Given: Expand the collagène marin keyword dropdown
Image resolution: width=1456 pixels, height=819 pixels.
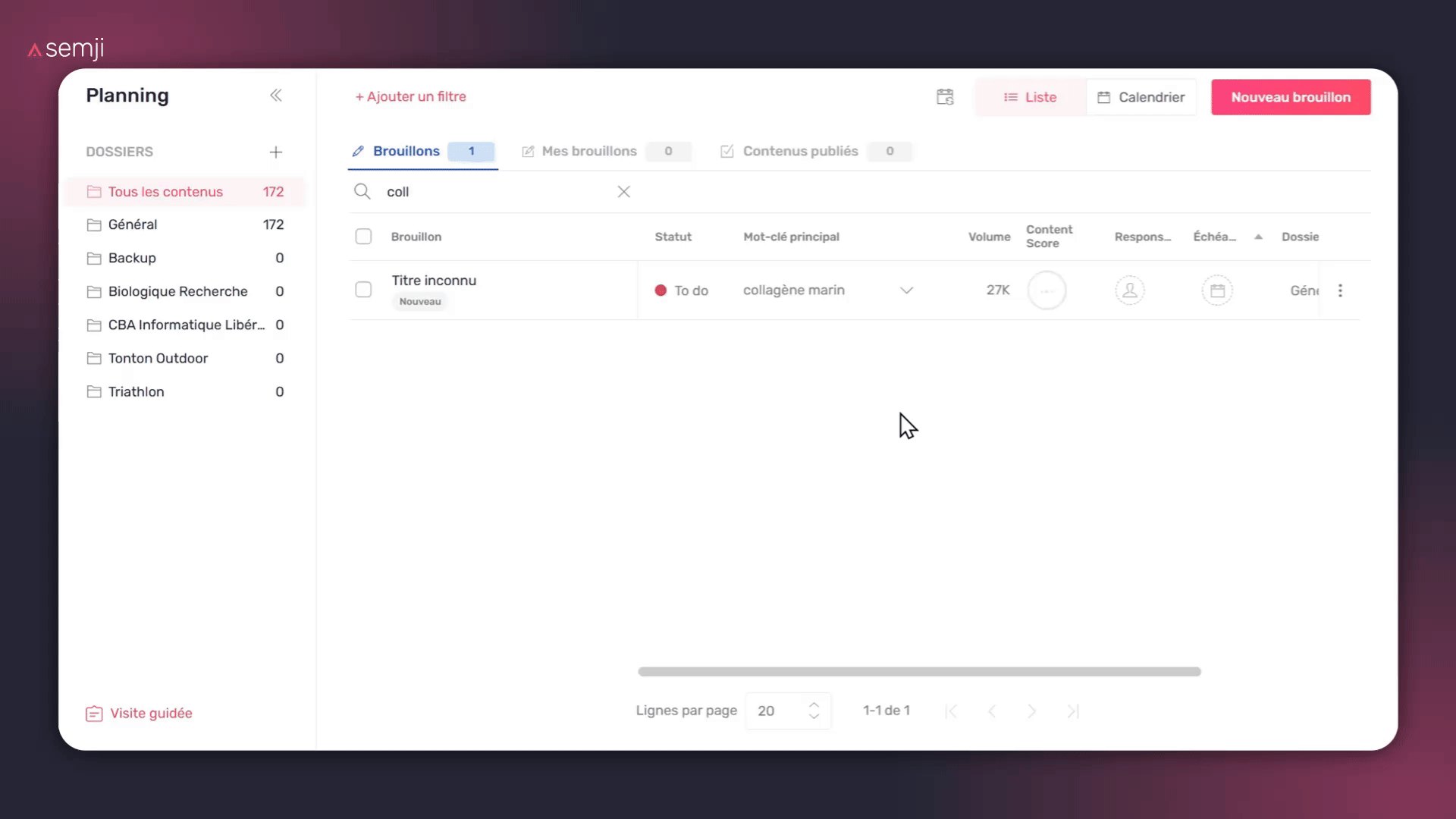Looking at the screenshot, I should point(906,290).
